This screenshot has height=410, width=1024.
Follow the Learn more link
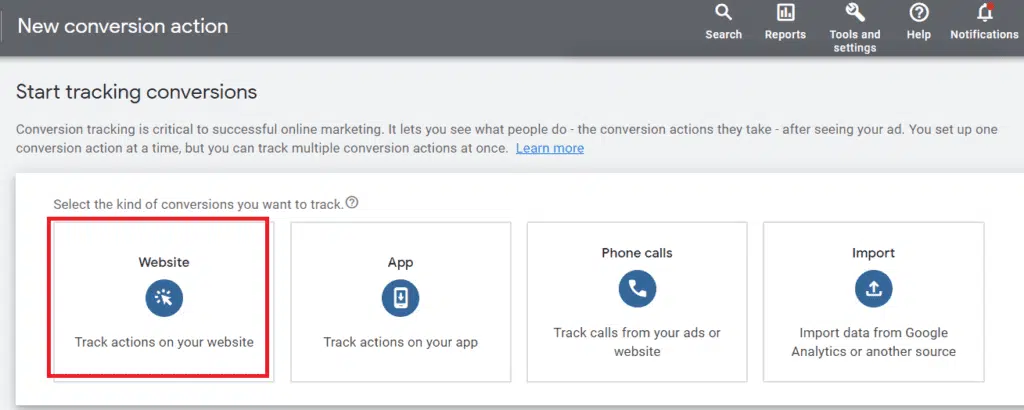(x=549, y=148)
